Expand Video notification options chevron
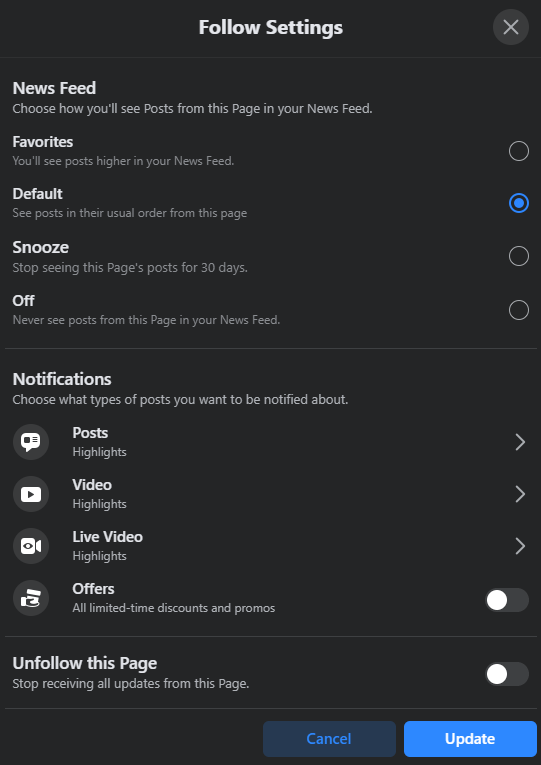Viewport: 541px width, 765px height. [520, 494]
